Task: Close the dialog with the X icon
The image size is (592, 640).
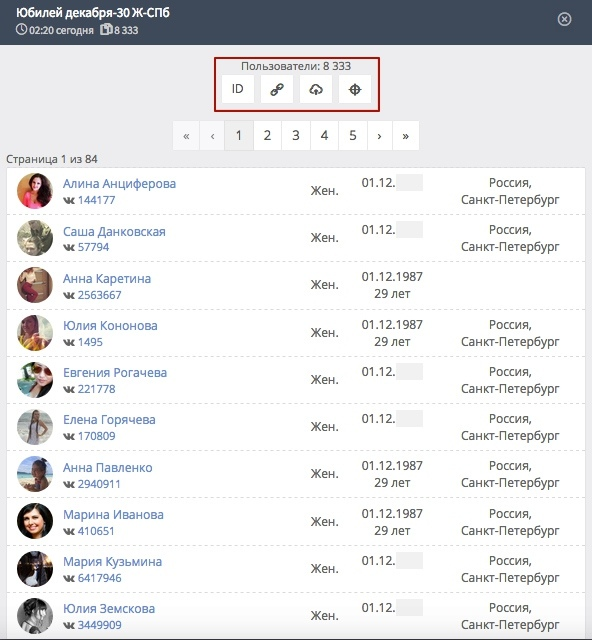Action: pos(564,19)
